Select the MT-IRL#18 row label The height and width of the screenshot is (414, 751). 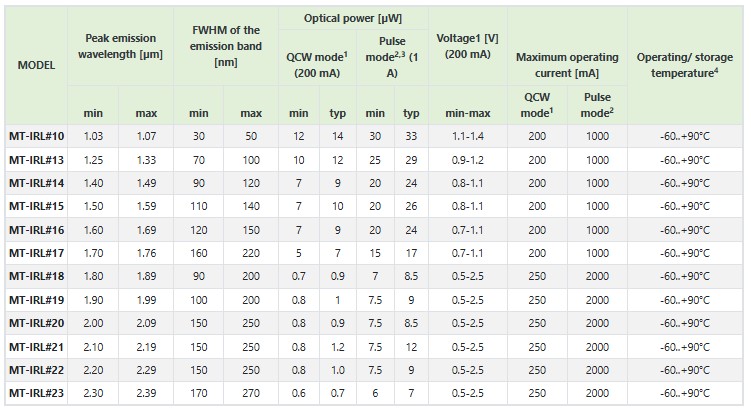(36, 276)
